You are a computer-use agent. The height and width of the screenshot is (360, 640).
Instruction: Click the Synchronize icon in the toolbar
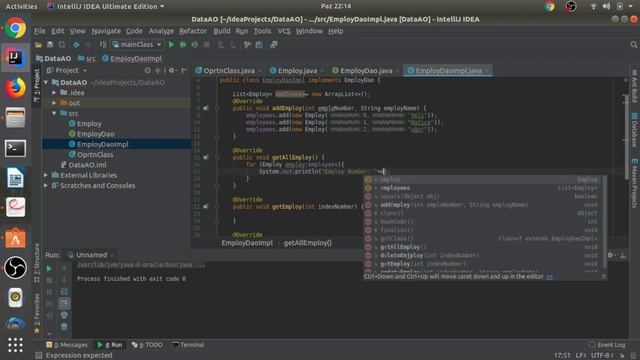[62, 44]
